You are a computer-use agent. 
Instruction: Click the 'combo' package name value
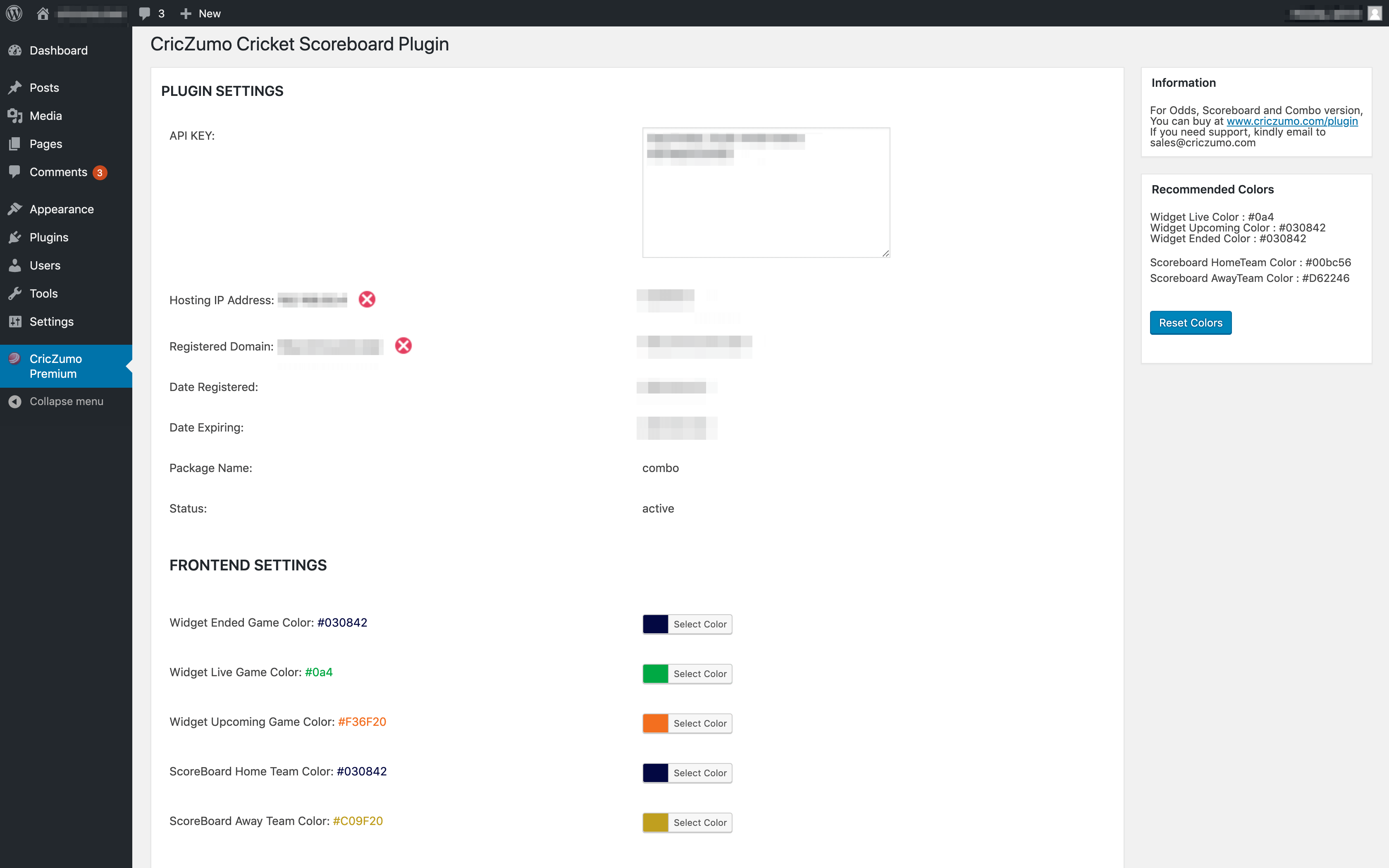(x=661, y=468)
